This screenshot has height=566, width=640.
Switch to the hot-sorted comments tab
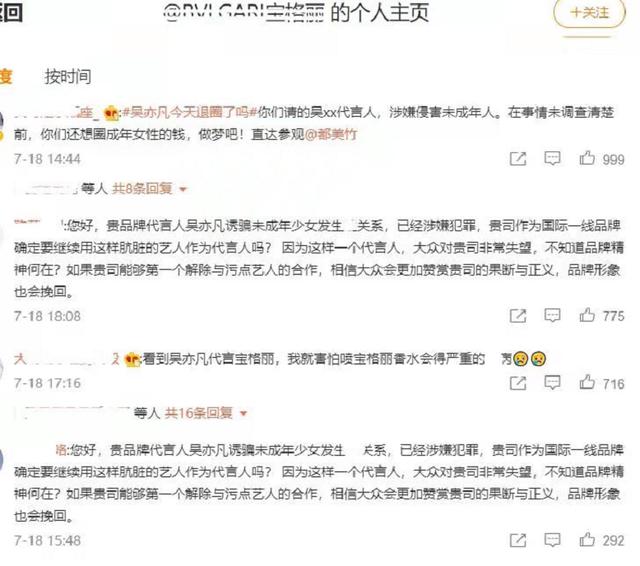[6, 77]
